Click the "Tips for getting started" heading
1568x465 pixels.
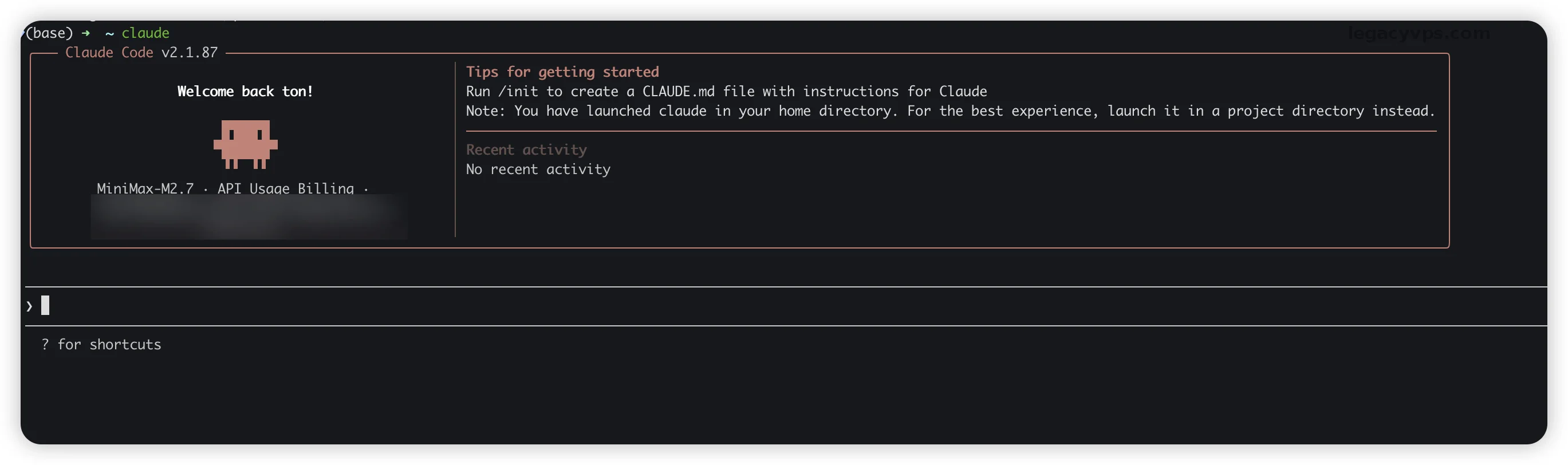(562, 72)
